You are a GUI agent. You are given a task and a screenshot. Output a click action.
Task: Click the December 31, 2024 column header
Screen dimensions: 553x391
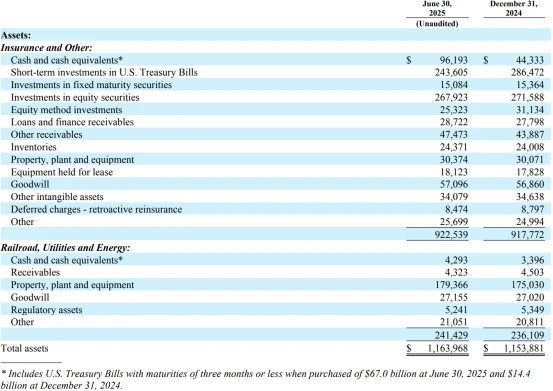514,8
